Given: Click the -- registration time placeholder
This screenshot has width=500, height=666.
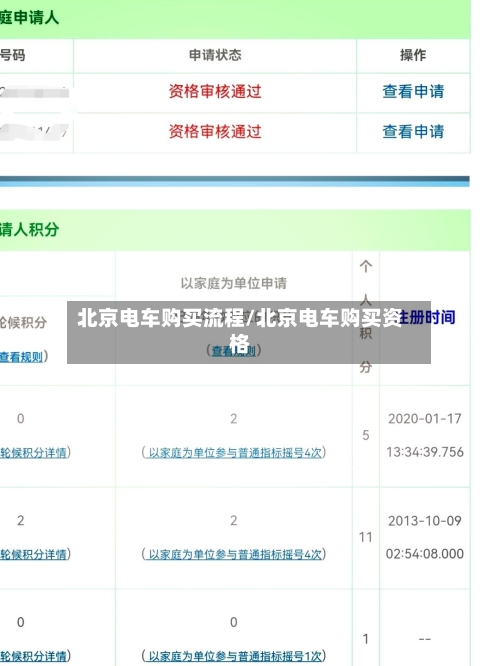Looking at the screenshot, I should point(425,639).
